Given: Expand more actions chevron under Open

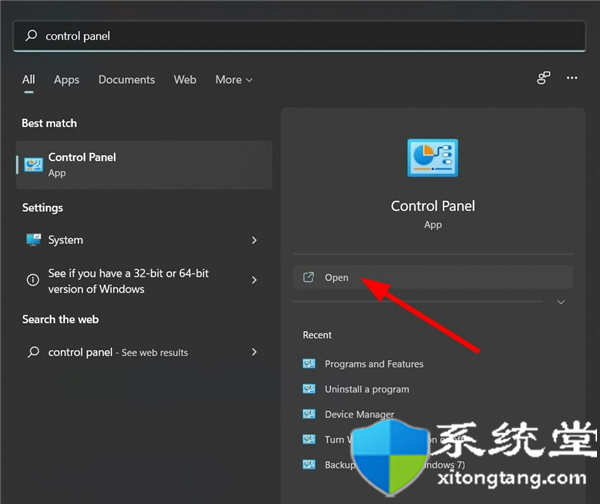Looking at the screenshot, I should click(561, 302).
